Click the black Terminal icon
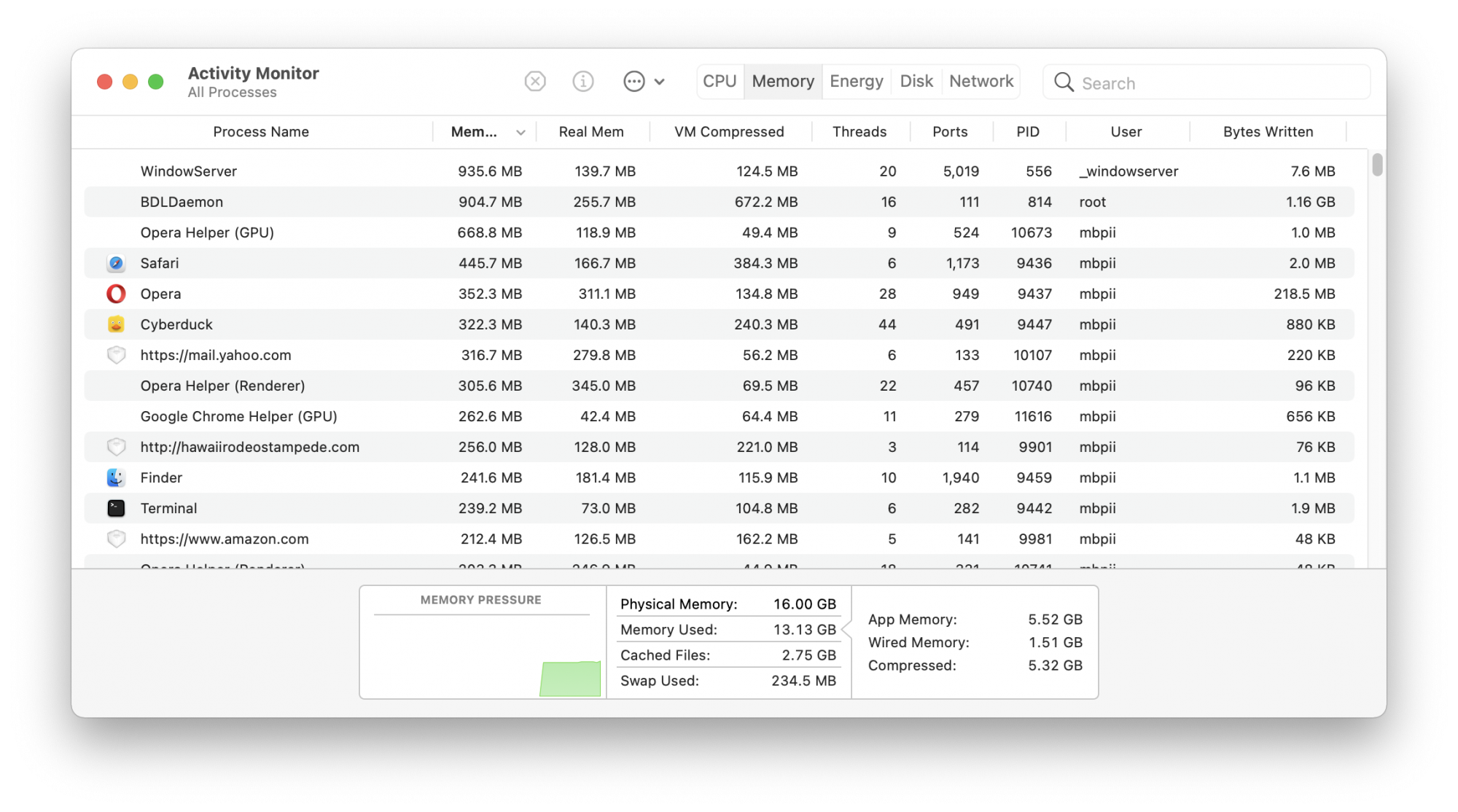The height and width of the screenshot is (812, 1458). [116, 508]
